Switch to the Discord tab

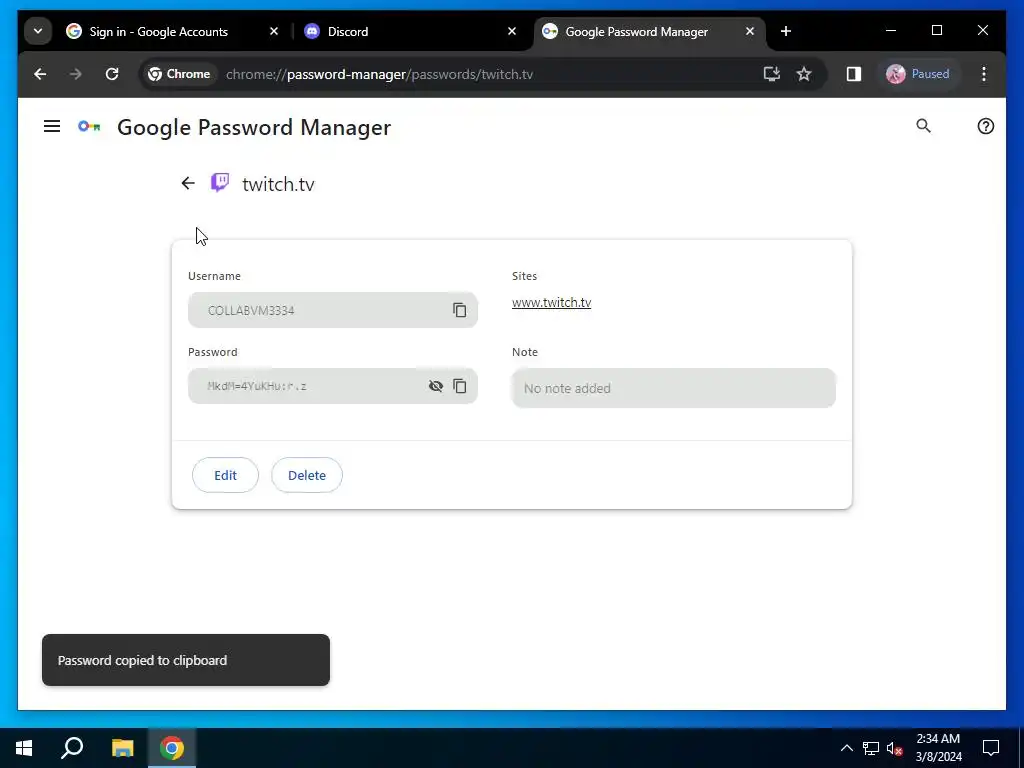[347, 31]
